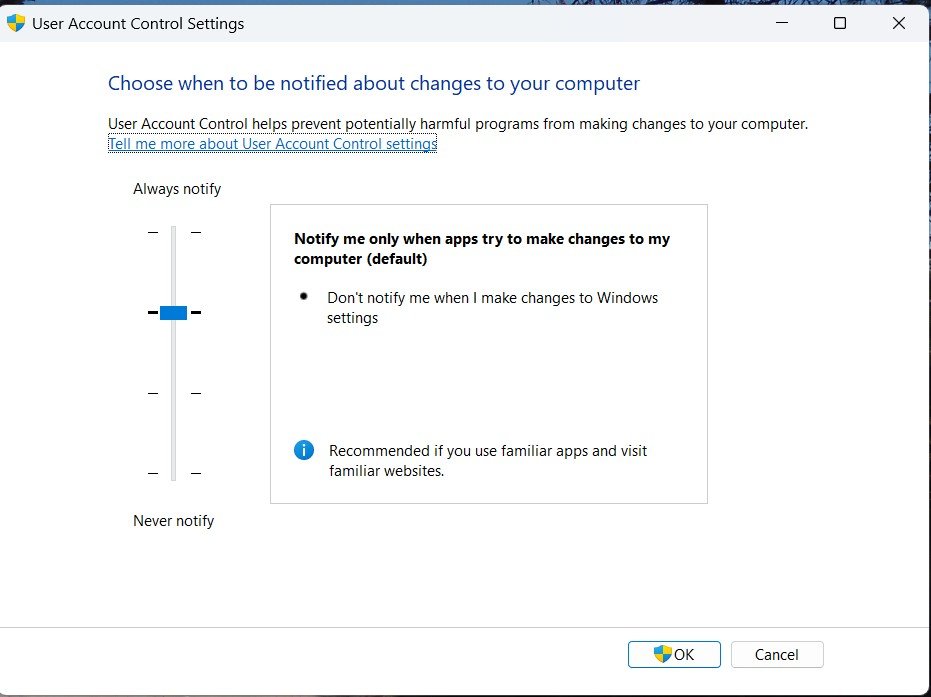Click the 'Never notify' label
The width and height of the screenshot is (931, 697).
click(173, 521)
